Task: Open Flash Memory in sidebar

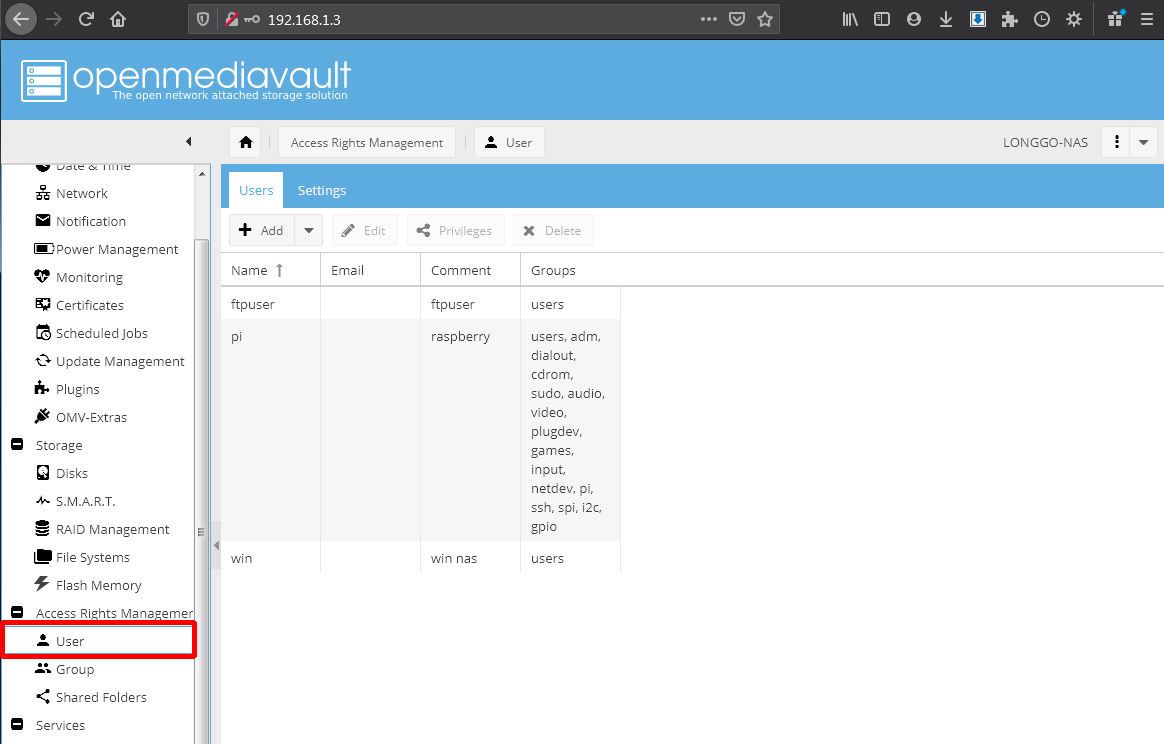Action: pyautogui.click(x=98, y=585)
